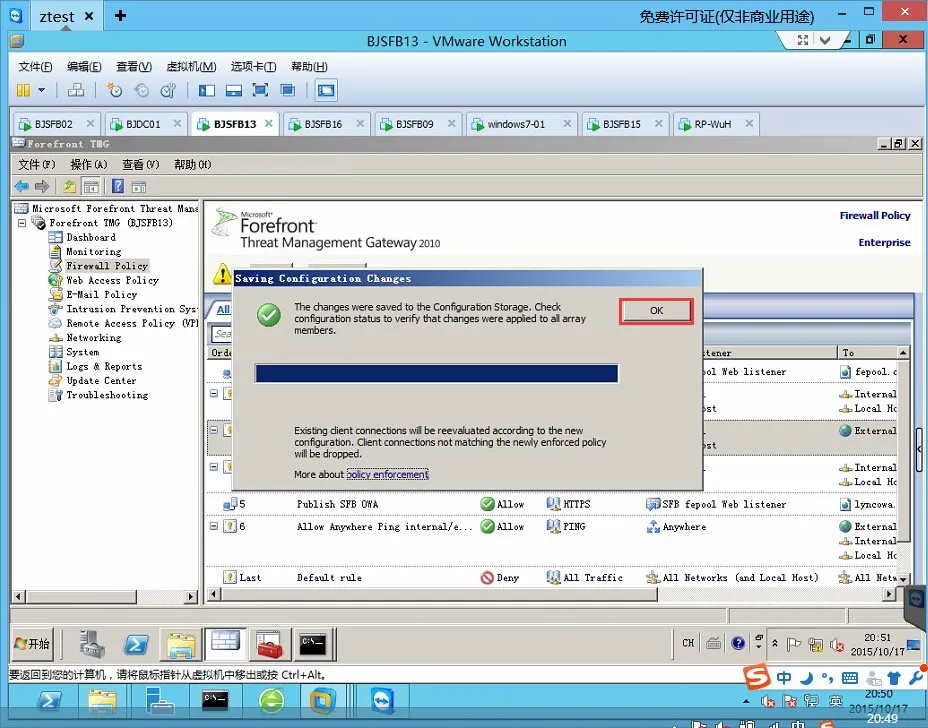Screen dimensions: 928x728
Task: Select Monitoring node in tree
Action: pos(94,252)
